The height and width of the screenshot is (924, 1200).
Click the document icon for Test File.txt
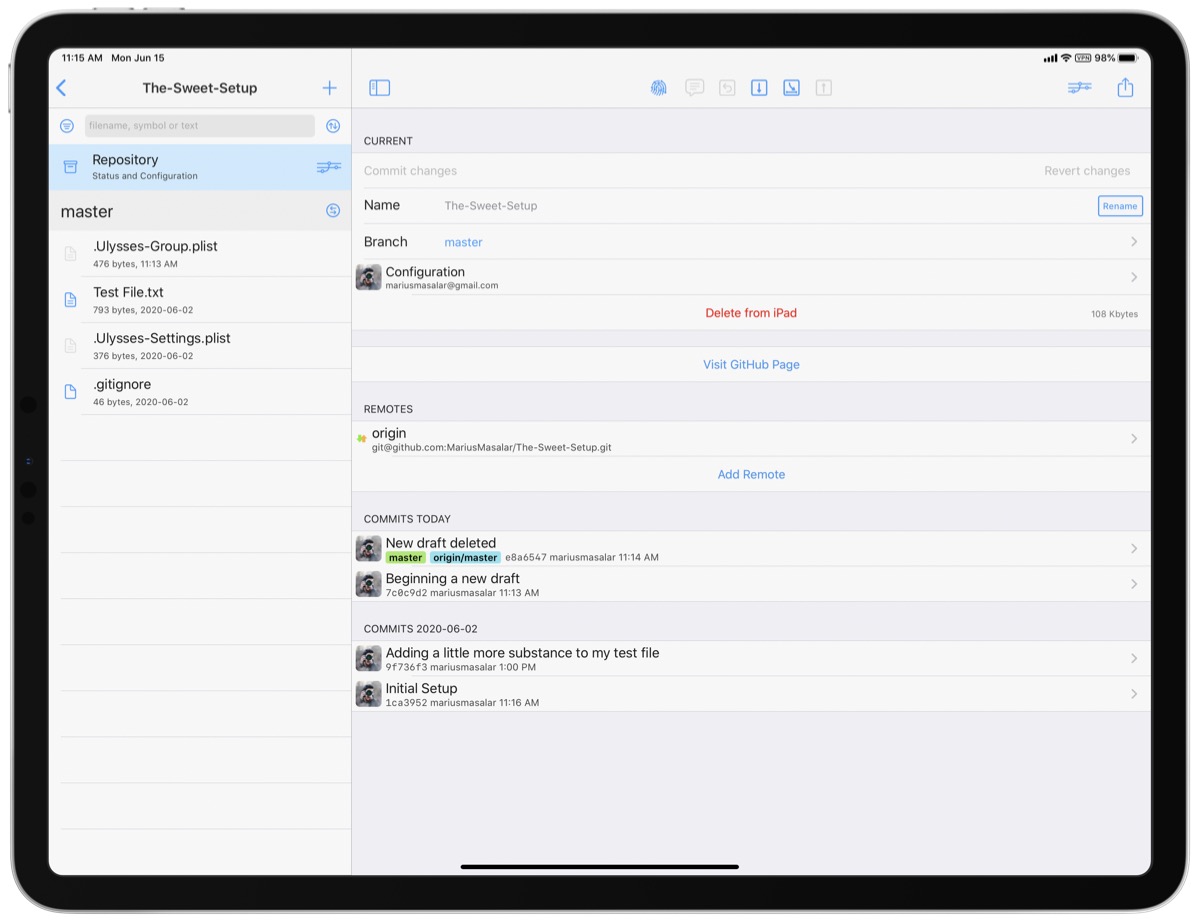pos(70,300)
